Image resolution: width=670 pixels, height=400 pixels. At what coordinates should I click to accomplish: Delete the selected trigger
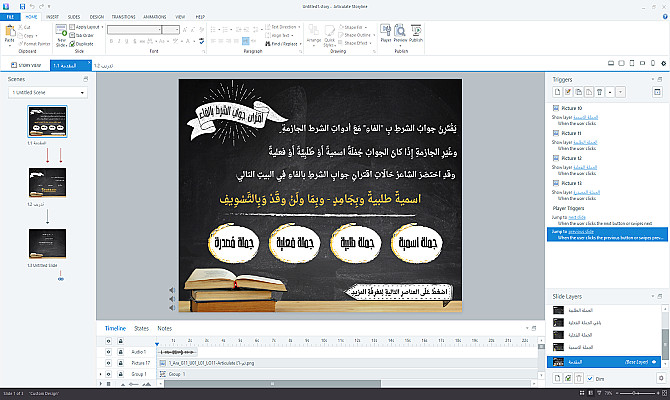(x=599, y=92)
